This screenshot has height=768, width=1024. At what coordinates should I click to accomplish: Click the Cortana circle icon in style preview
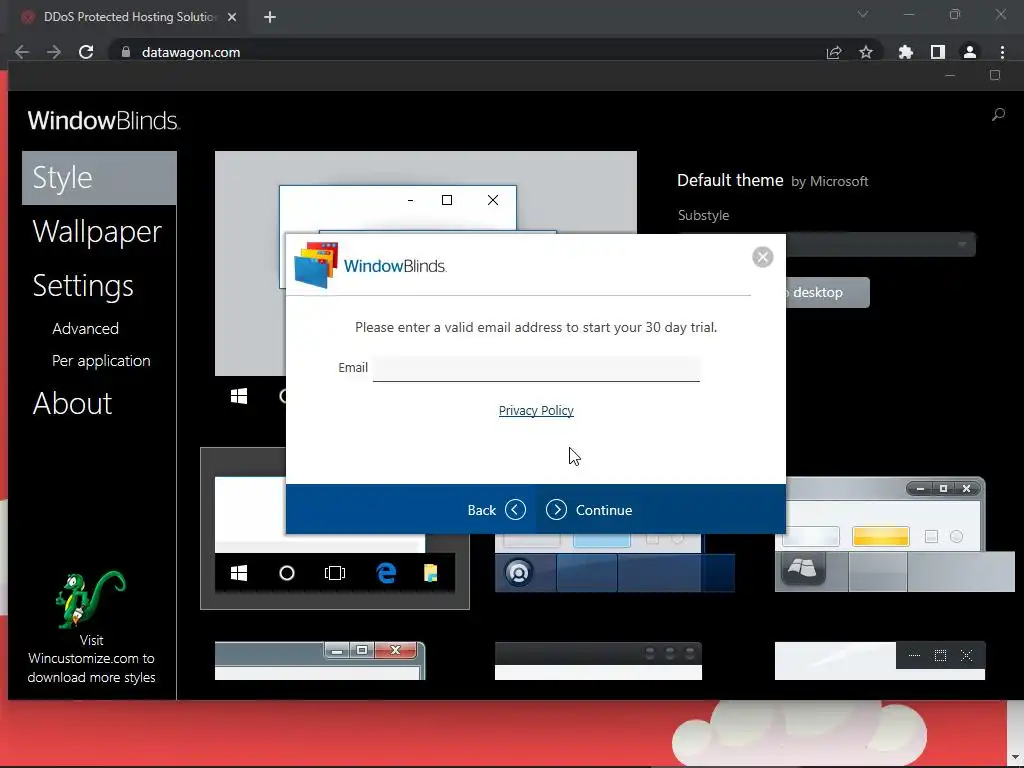pyautogui.click(x=287, y=573)
